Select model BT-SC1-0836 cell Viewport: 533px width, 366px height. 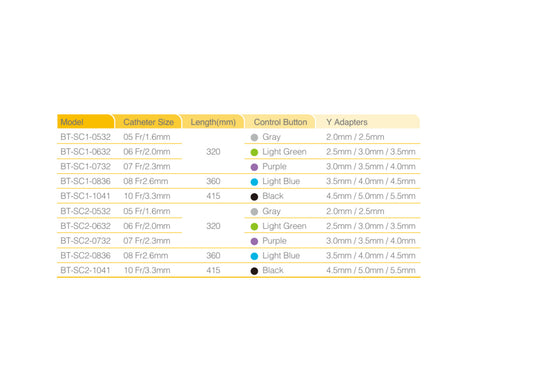pyautogui.click(x=86, y=181)
